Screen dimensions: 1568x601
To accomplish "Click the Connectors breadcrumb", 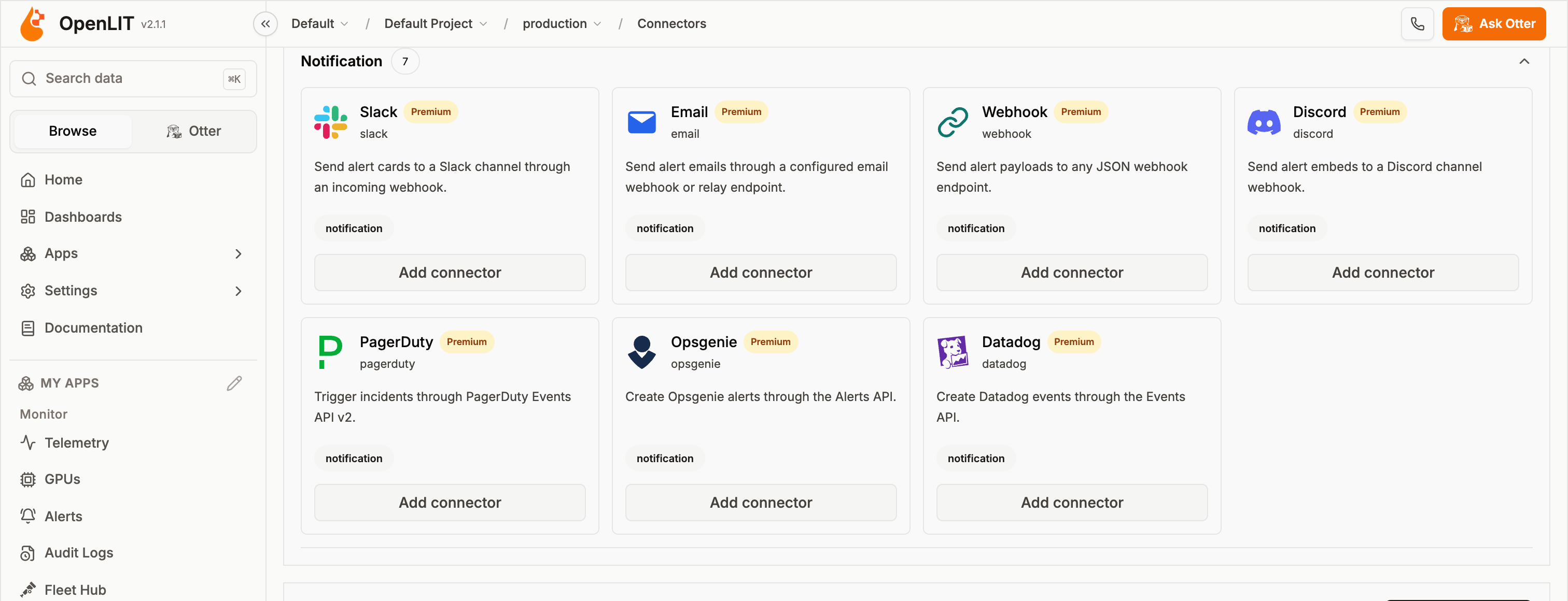I will 671,24.
